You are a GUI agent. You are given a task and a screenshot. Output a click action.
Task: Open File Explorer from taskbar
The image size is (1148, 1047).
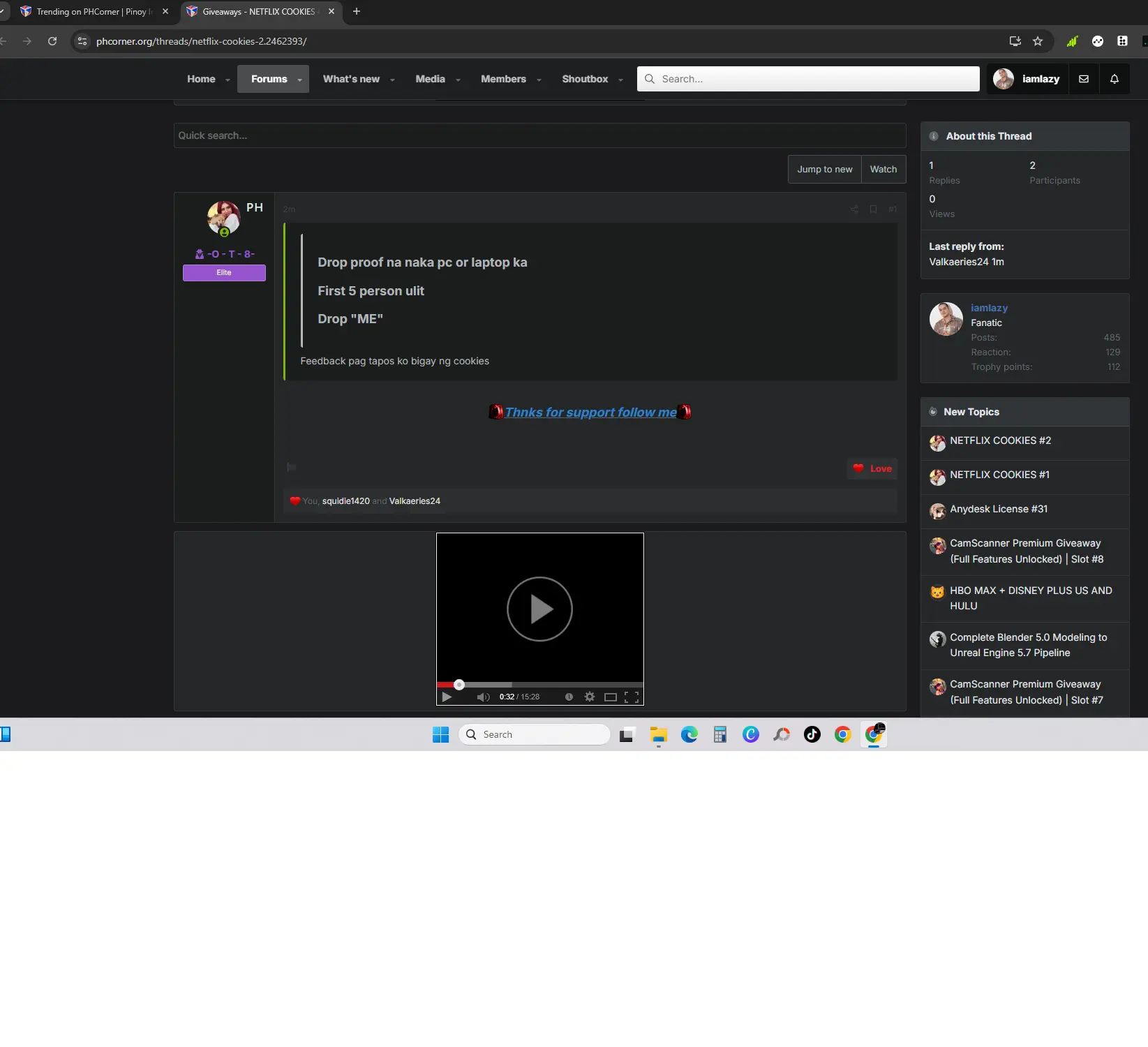658,734
